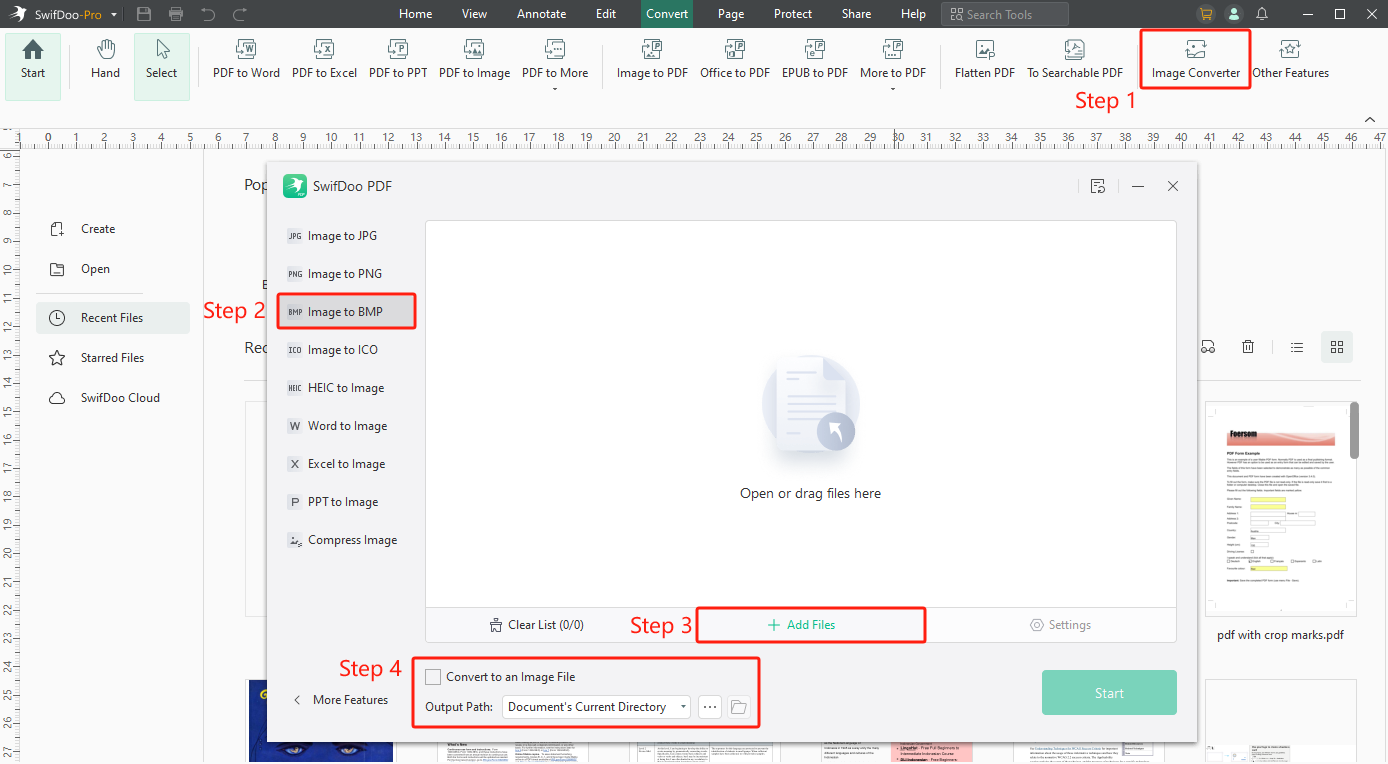
Task: Launch the PDF to Image tool
Action: pyautogui.click(x=474, y=61)
